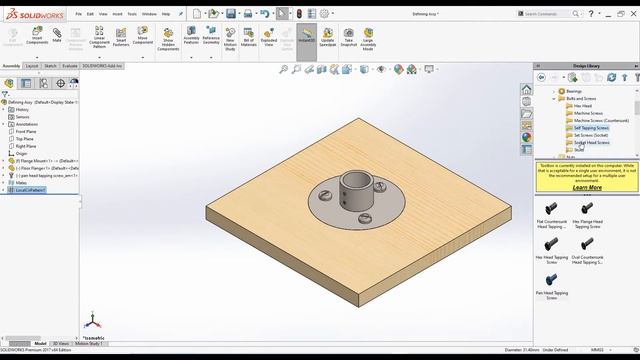Click the Rebuild traffic light icon
Viewport: 640px width, 360px height.
tap(299, 14)
